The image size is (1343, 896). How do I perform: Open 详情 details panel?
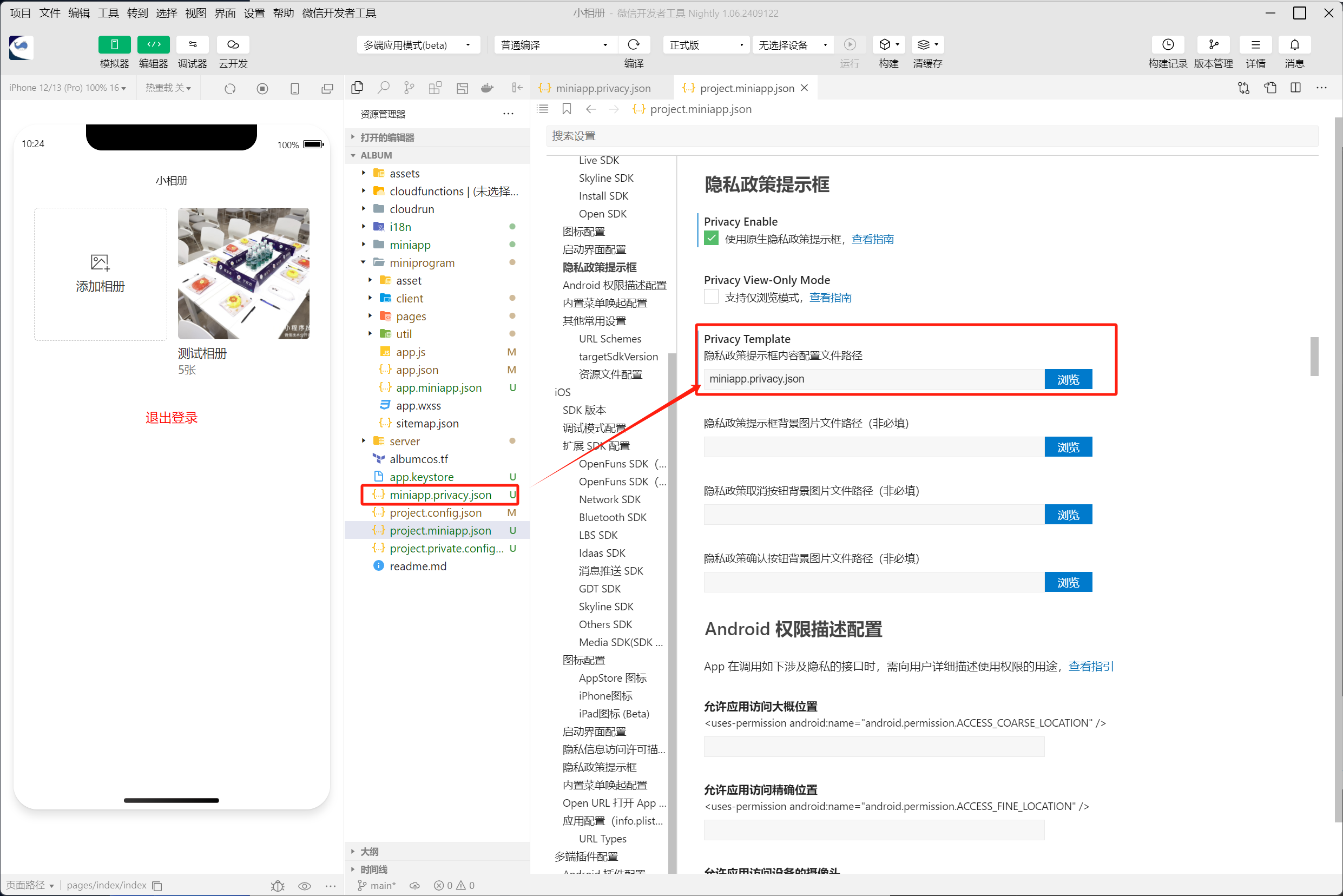1255,44
